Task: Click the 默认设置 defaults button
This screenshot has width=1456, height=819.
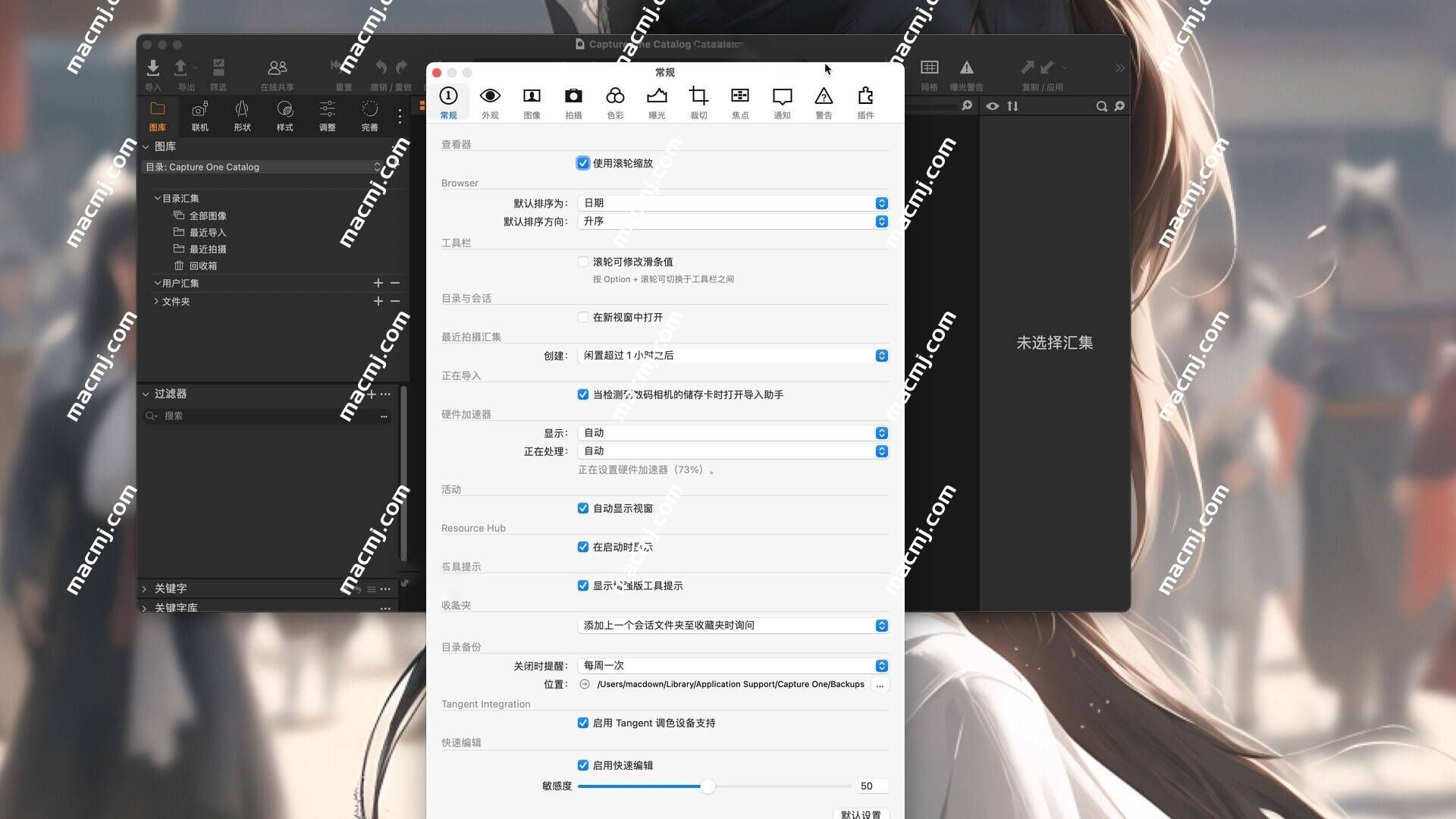Action: click(861, 814)
